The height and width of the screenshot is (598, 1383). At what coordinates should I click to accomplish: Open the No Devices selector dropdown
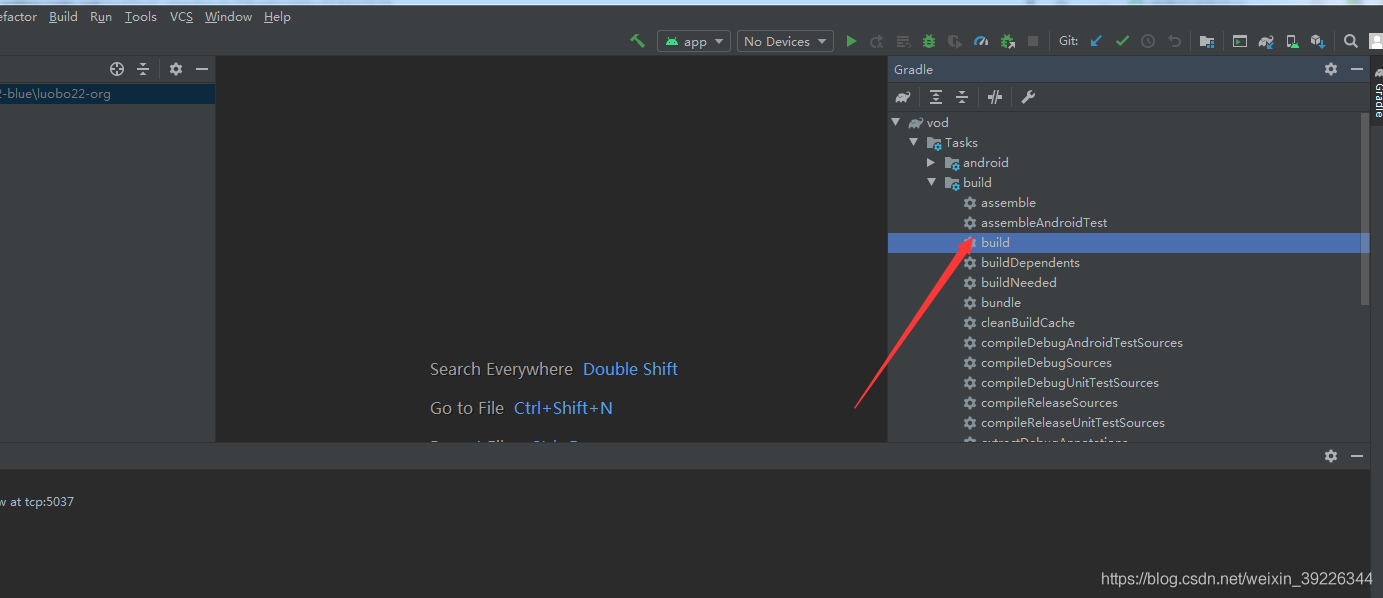[x=785, y=41]
